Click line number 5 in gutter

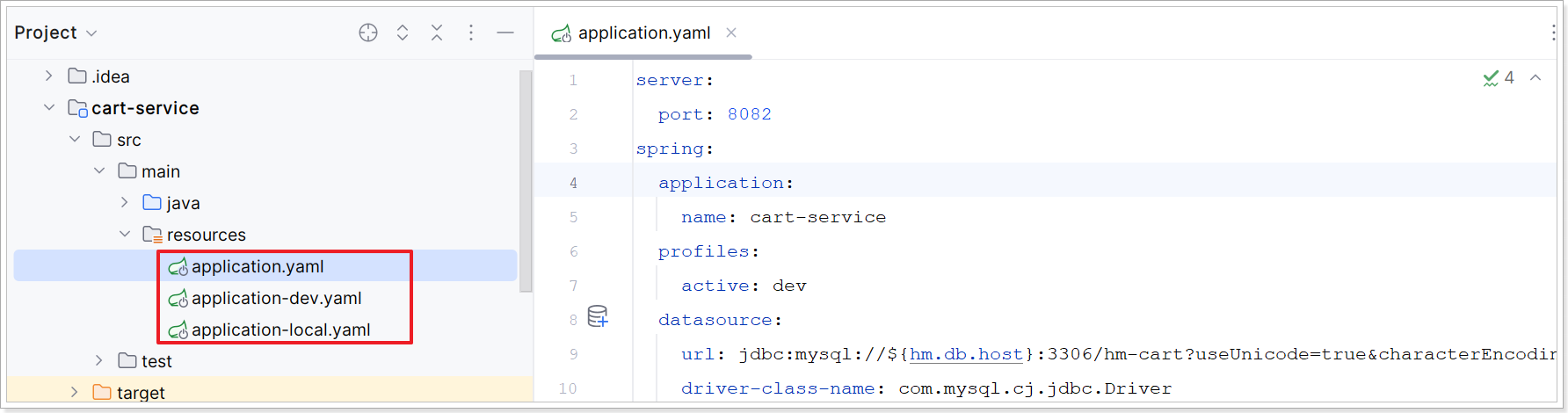coord(573,217)
